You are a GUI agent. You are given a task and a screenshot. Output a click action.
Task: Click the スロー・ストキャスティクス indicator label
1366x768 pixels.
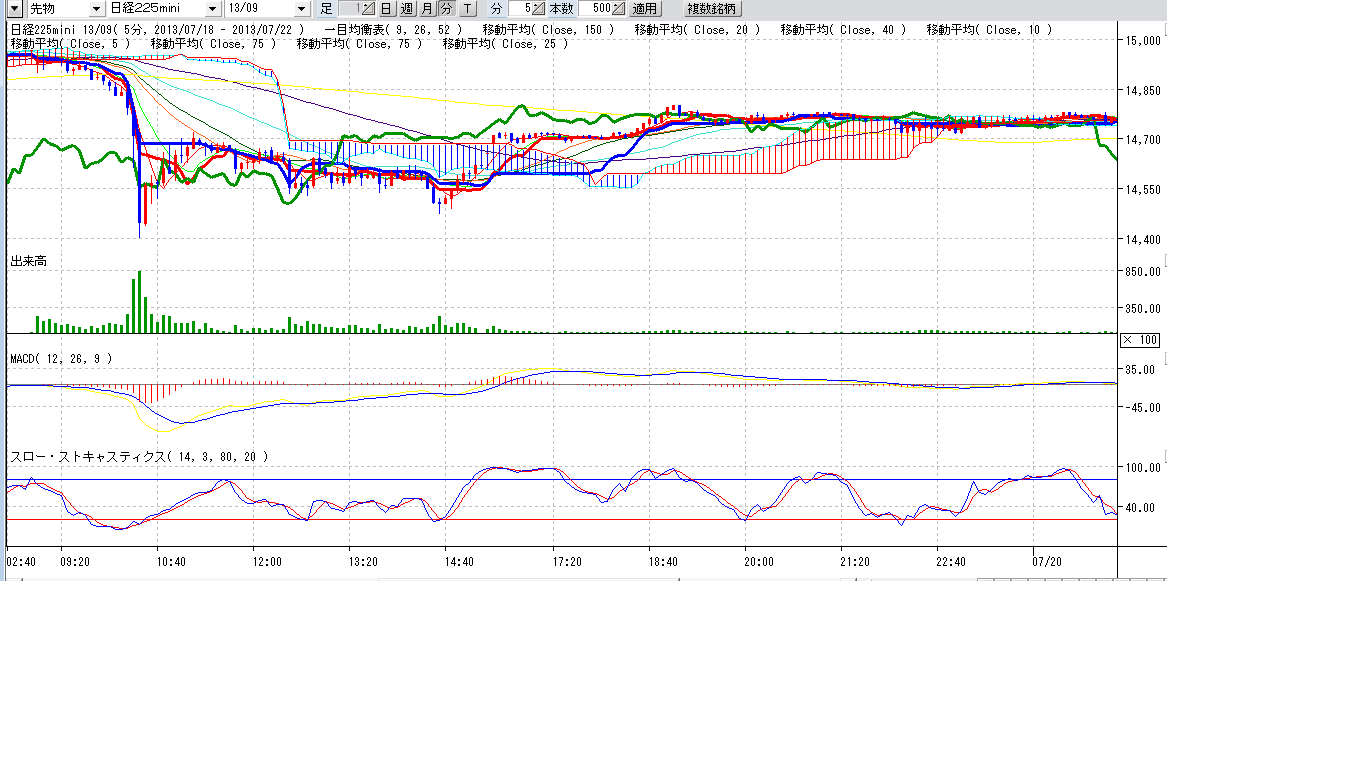click(139, 456)
